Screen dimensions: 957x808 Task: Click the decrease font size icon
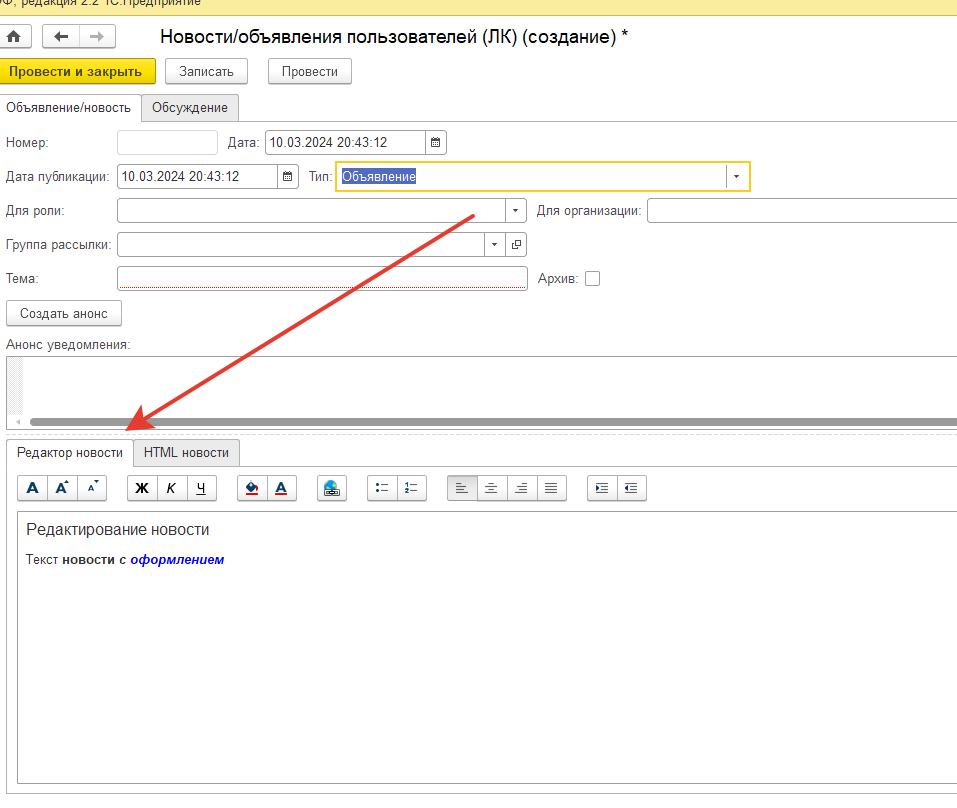[92, 488]
